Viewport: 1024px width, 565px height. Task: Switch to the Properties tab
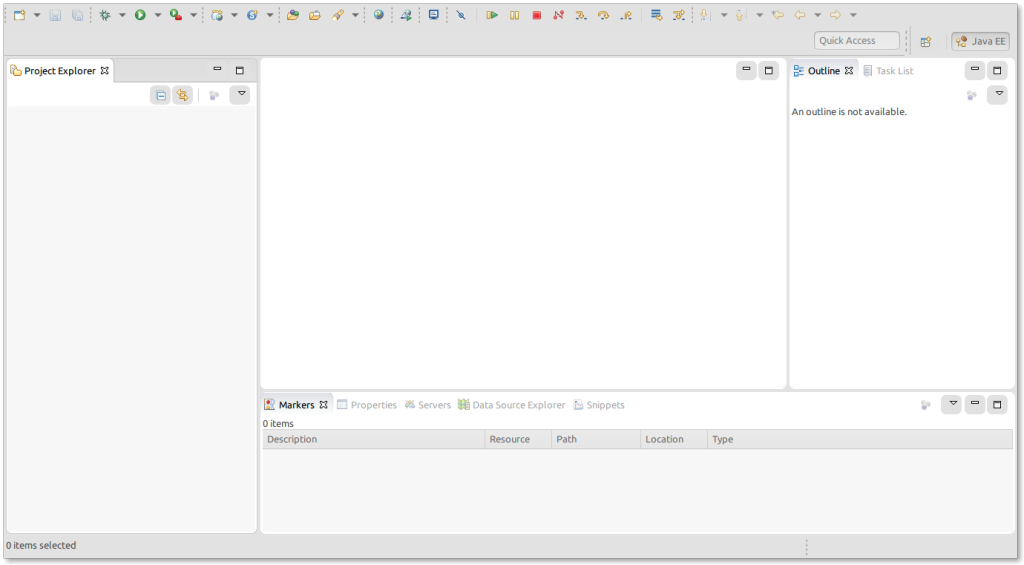click(x=367, y=405)
